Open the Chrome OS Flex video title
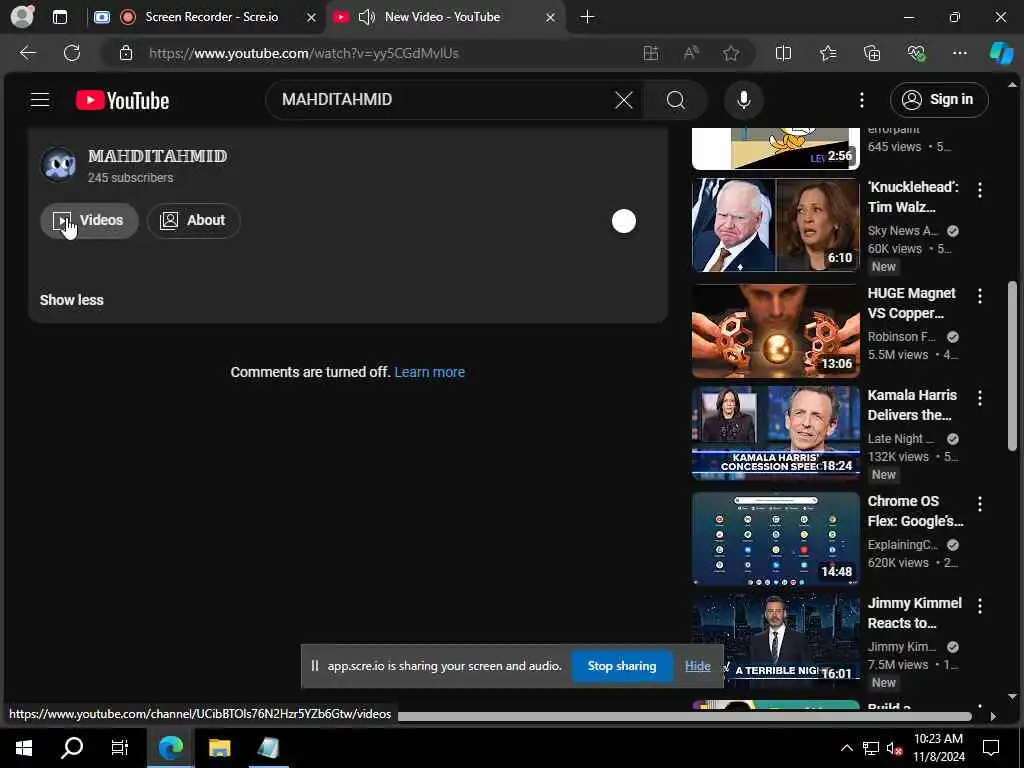This screenshot has width=1024, height=768. tap(916, 511)
